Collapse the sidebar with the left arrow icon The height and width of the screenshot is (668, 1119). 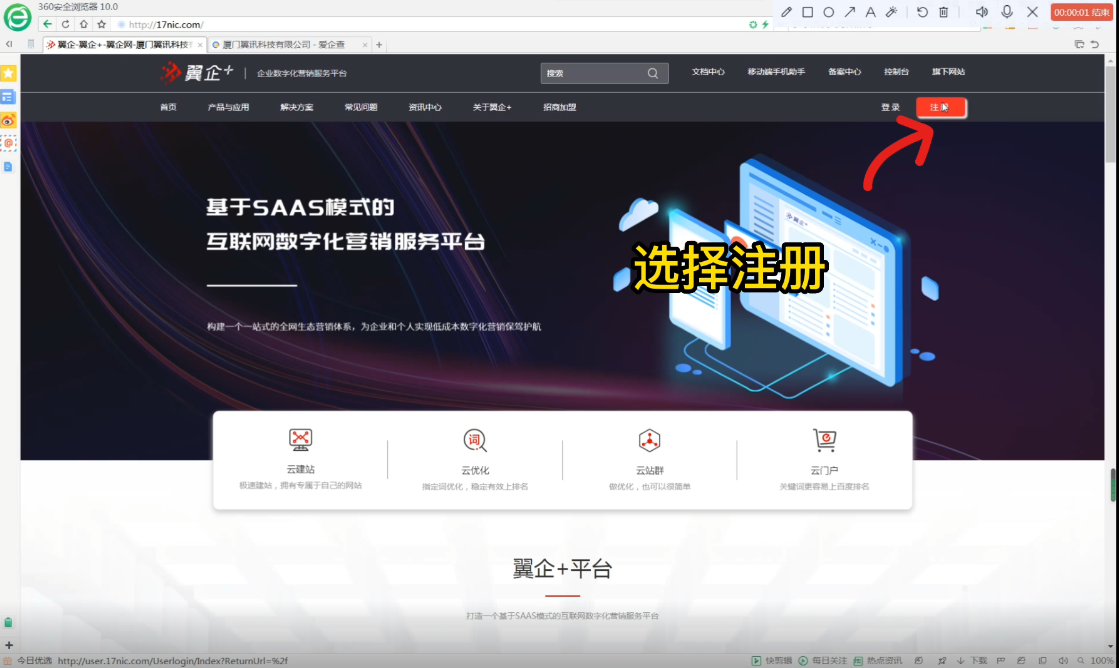point(9,44)
